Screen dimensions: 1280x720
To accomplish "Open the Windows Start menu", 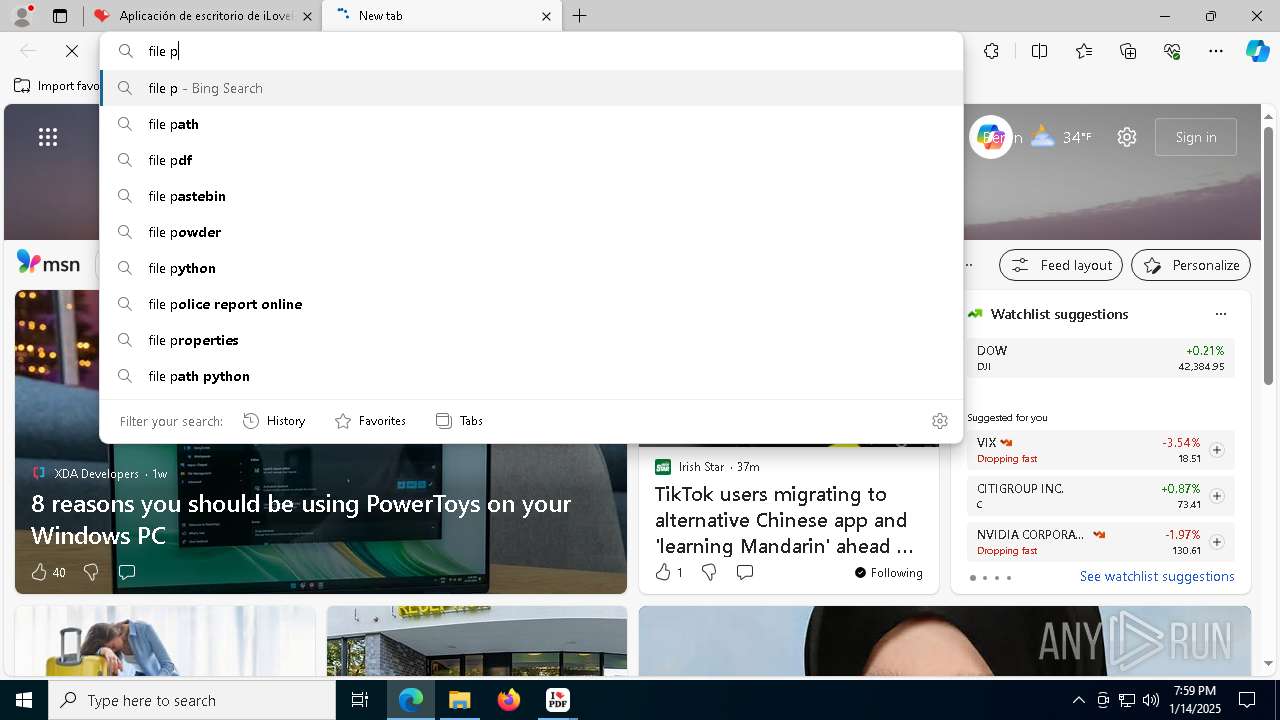I will 24,700.
